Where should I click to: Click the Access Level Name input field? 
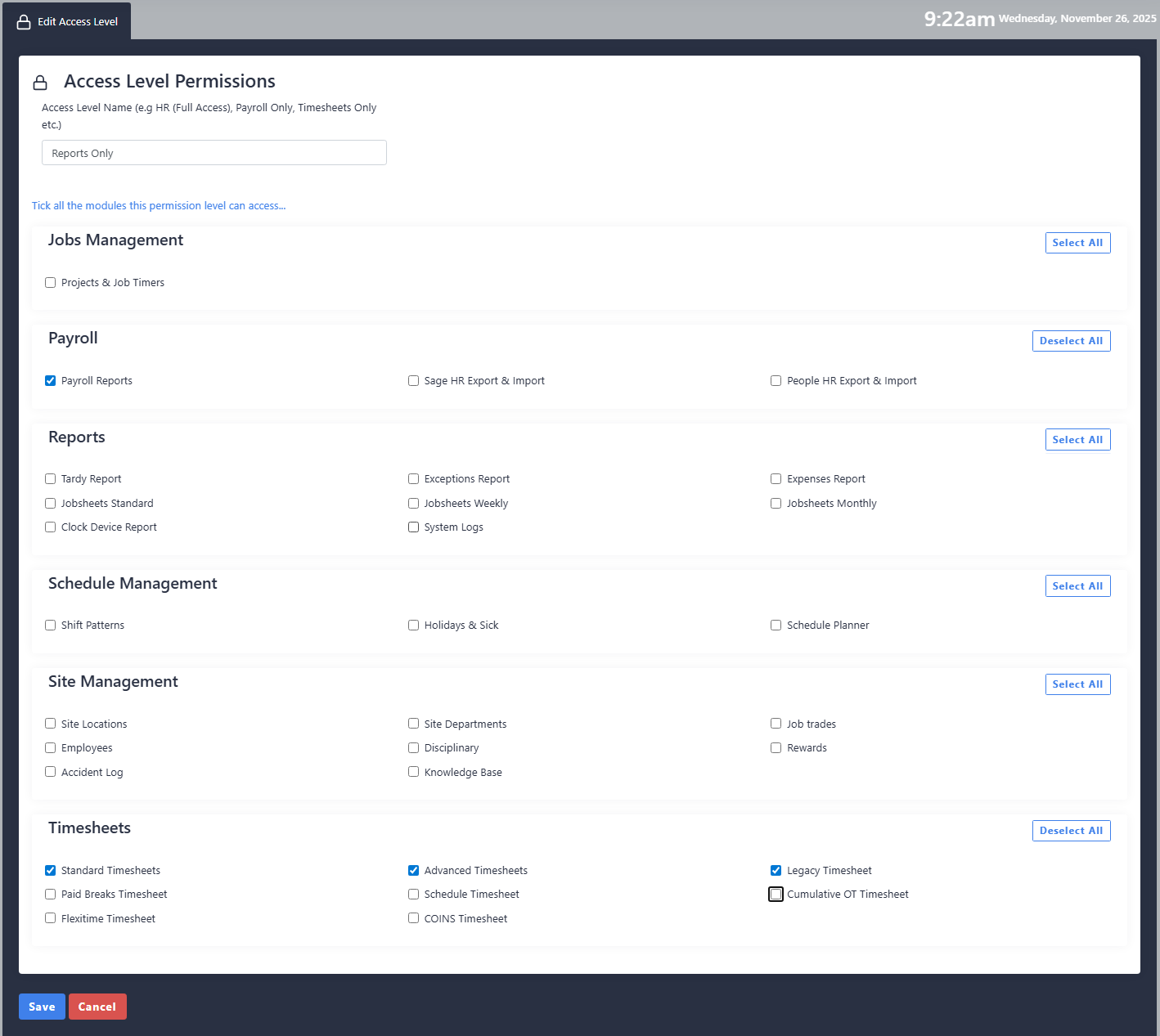click(214, 153)
